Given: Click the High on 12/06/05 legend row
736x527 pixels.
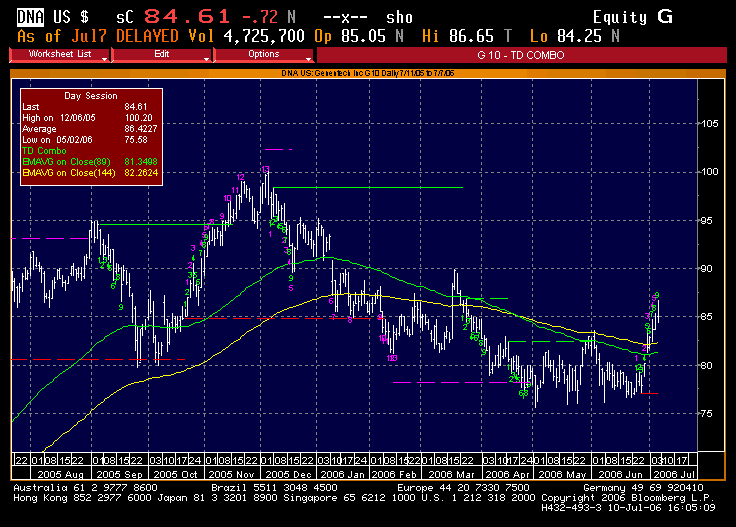Looking at the screenshot, I should point(90,118).
